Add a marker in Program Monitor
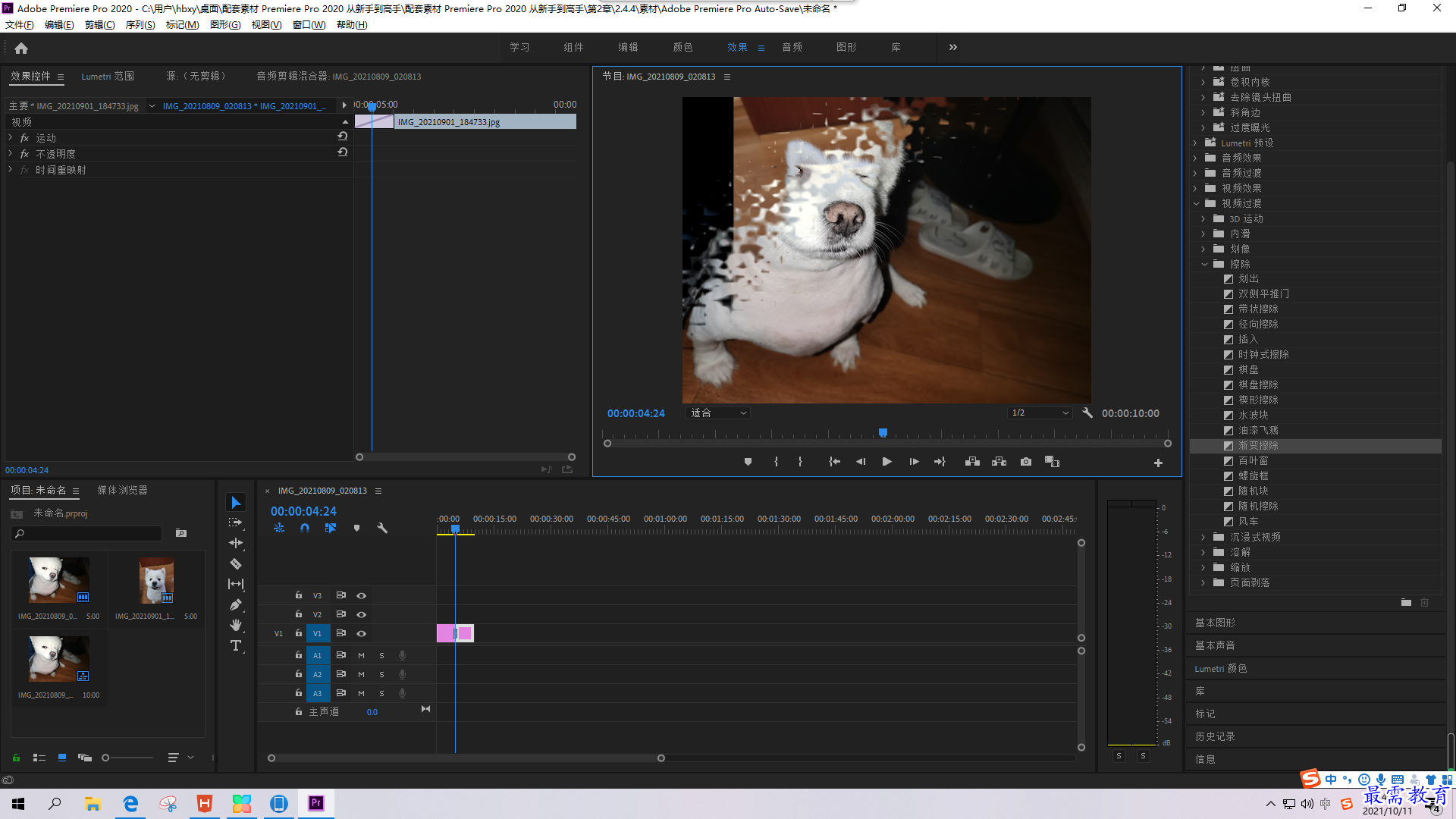The height and width of the screenshot is (819, 1456). [748, 462]
